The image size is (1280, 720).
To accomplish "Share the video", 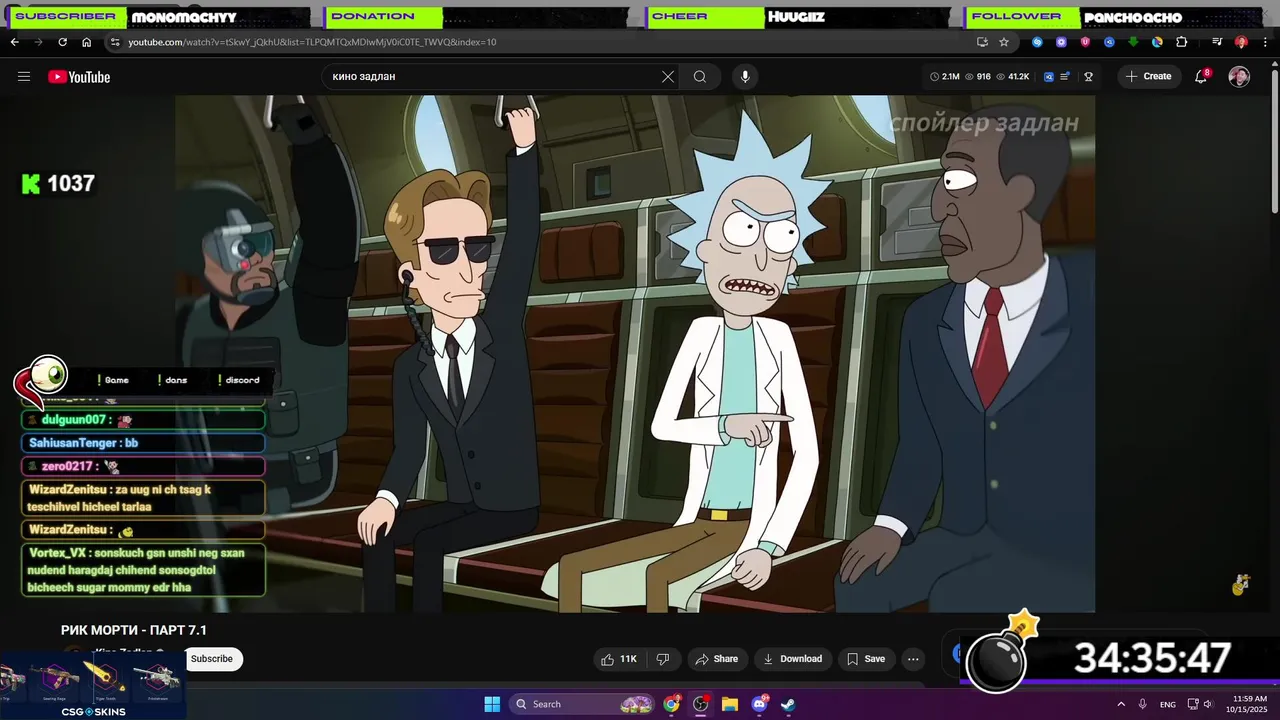I will pos(716,659).
